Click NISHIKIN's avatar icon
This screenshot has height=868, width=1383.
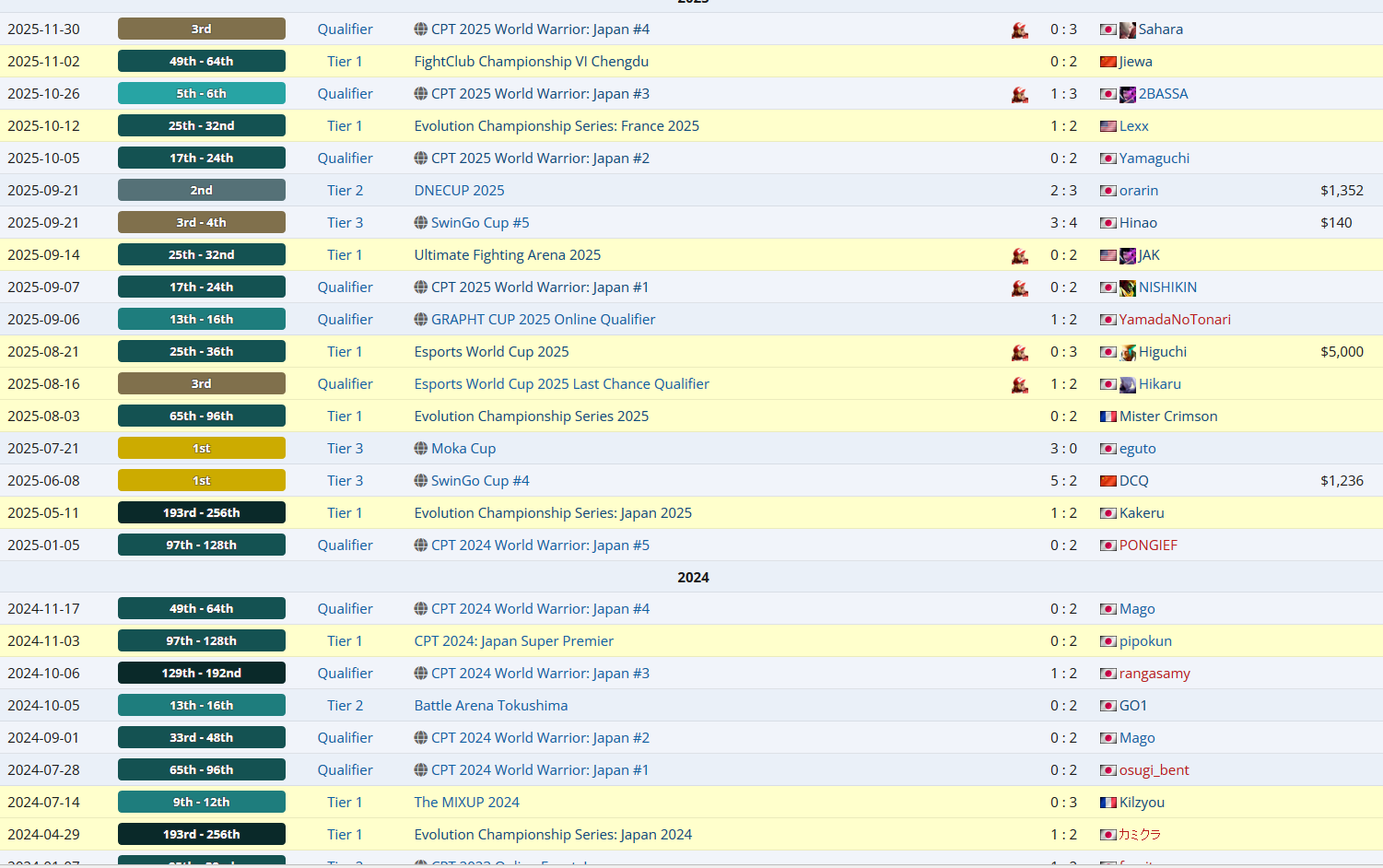(x=1128, y=287)
